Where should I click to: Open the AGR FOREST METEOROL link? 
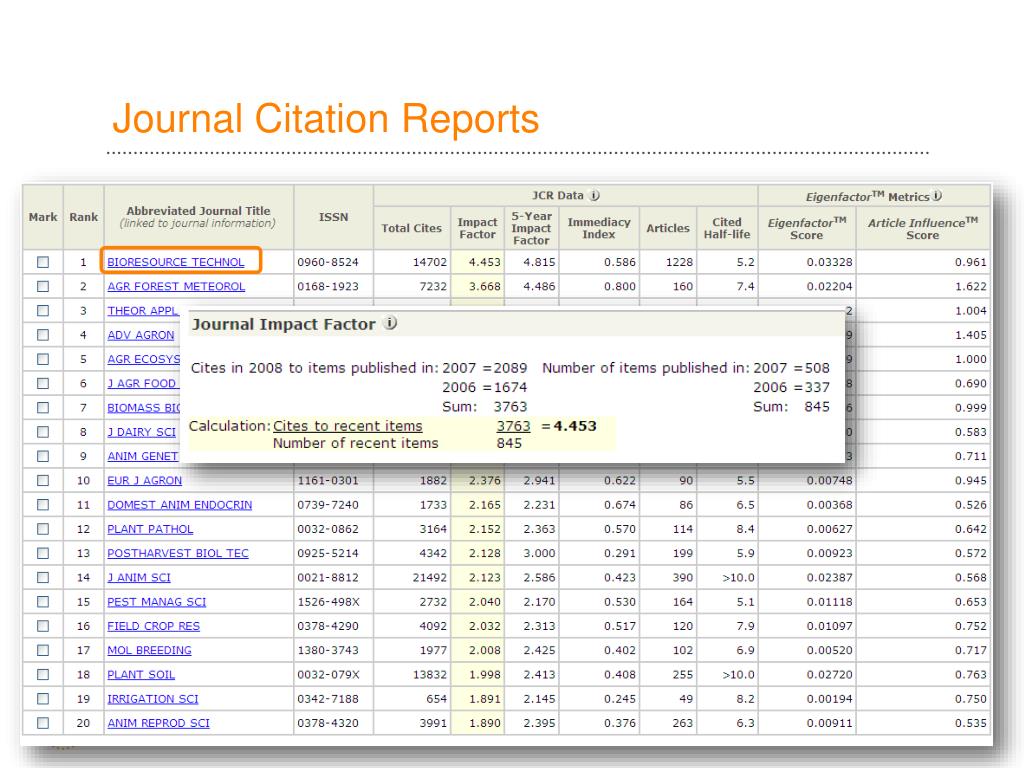(176, 286)
